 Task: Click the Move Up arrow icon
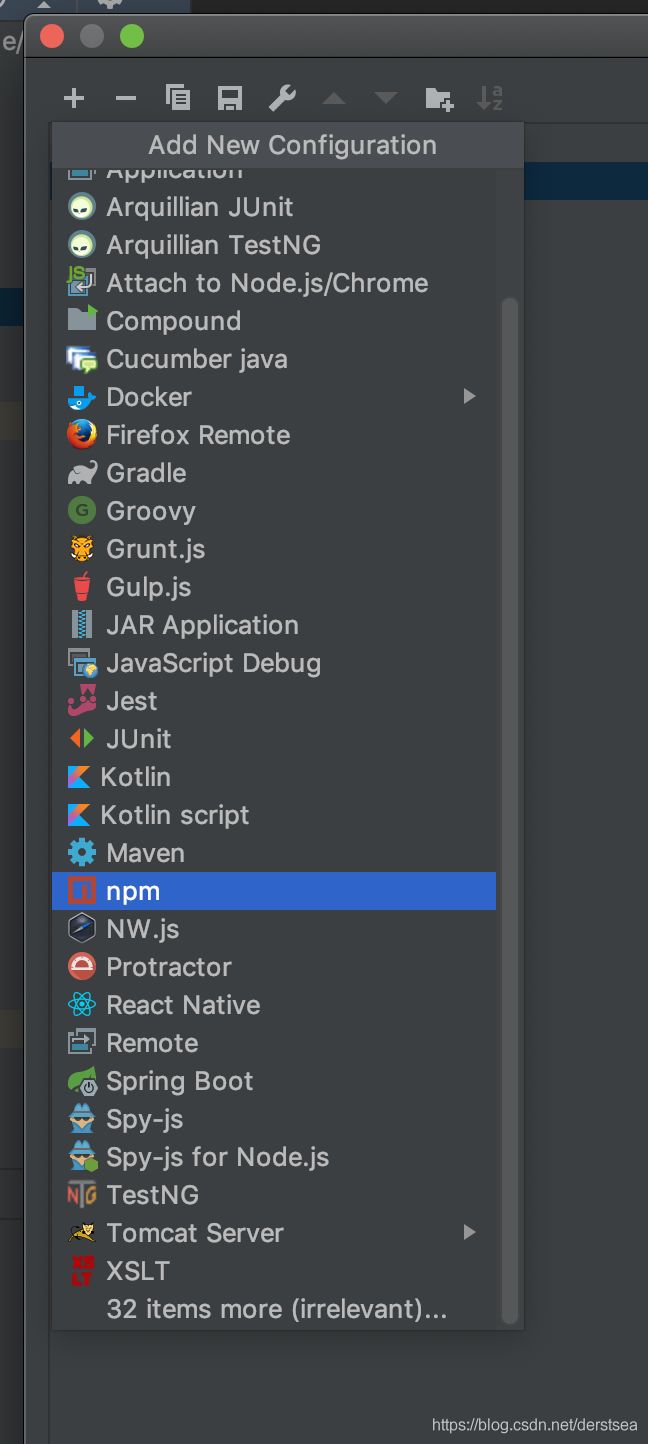pos(334,99)
